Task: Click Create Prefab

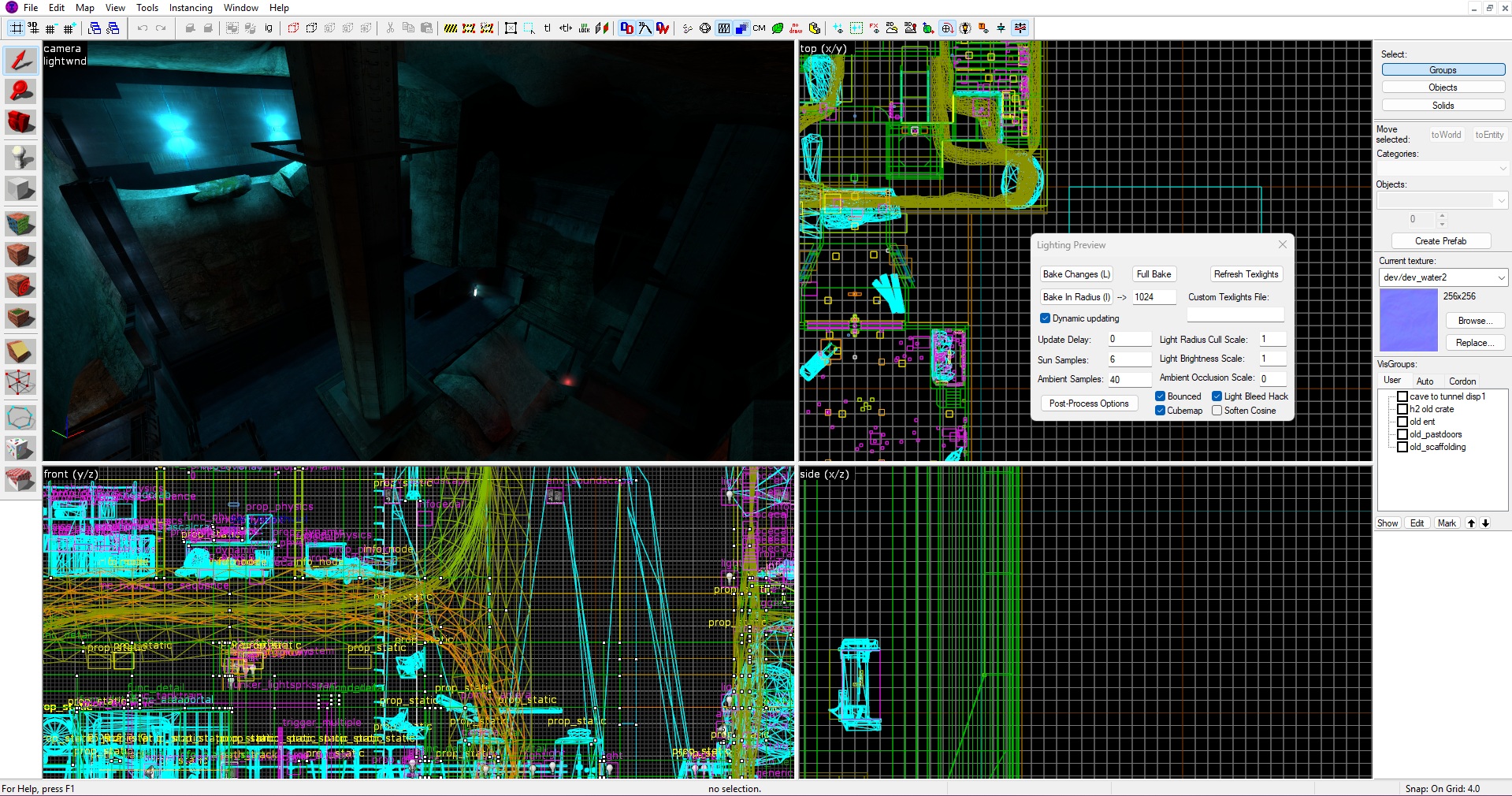Action: pyautogui.click(x=1440, y=241)
